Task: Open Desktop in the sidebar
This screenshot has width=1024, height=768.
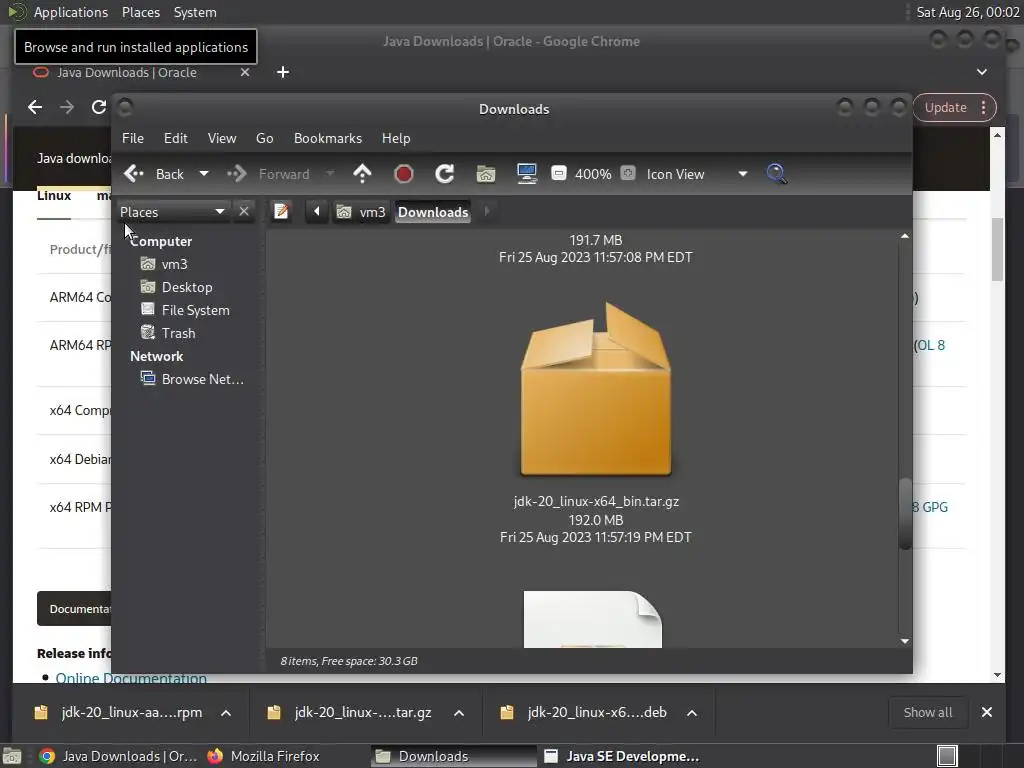Action: pyautogui.click(x=187, y=287)
